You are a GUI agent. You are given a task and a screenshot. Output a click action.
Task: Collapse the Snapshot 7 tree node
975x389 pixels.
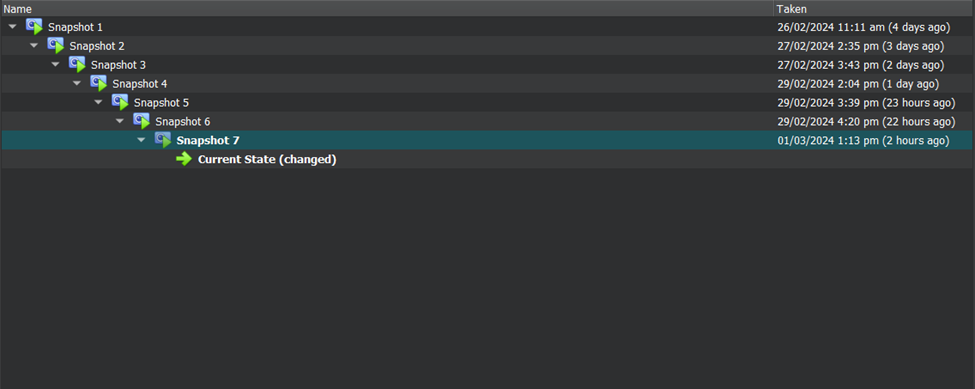coord(141,140)
